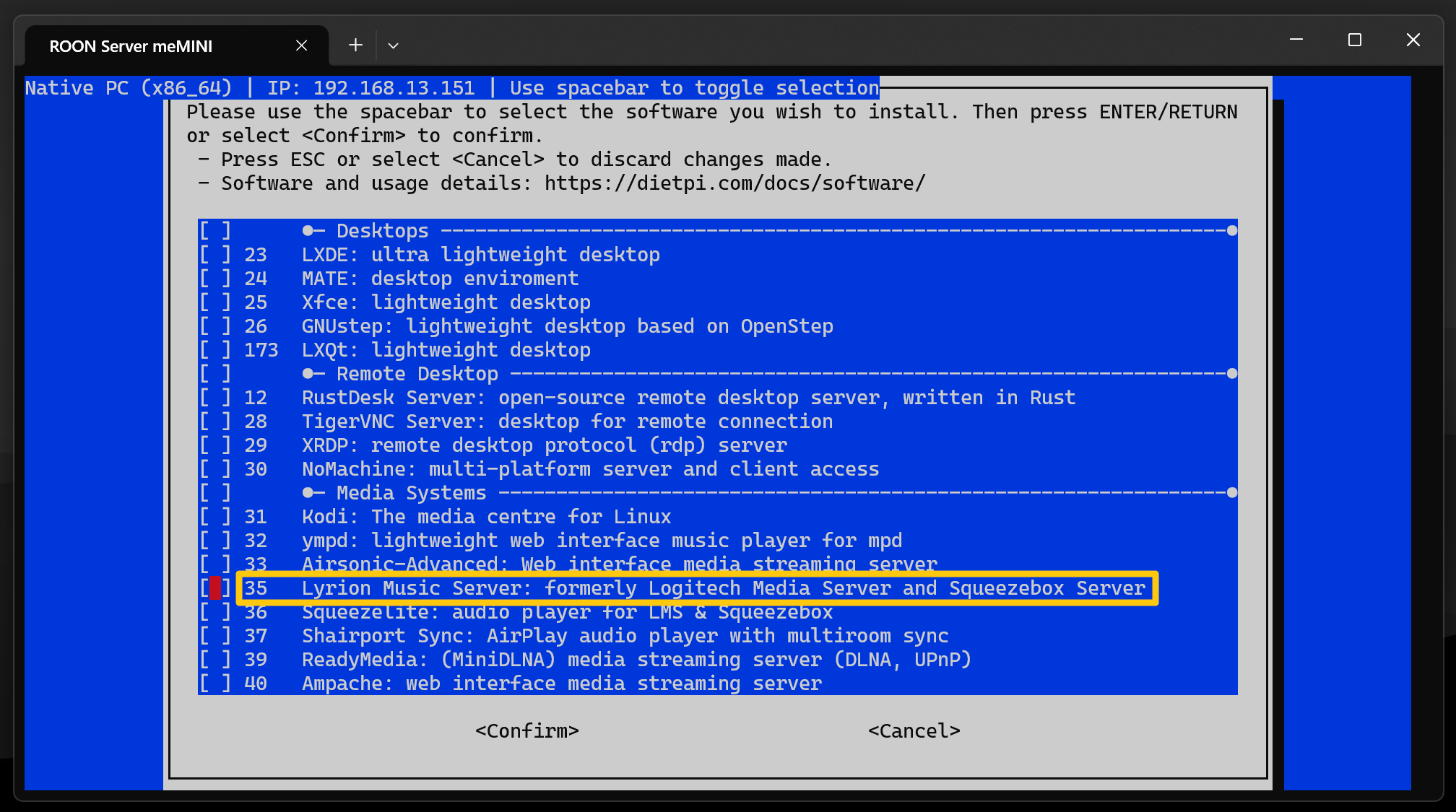This screenshot has height=812, width=1456.
Task: Select the RustDesk Server list entry
Action: pos(688,398)
